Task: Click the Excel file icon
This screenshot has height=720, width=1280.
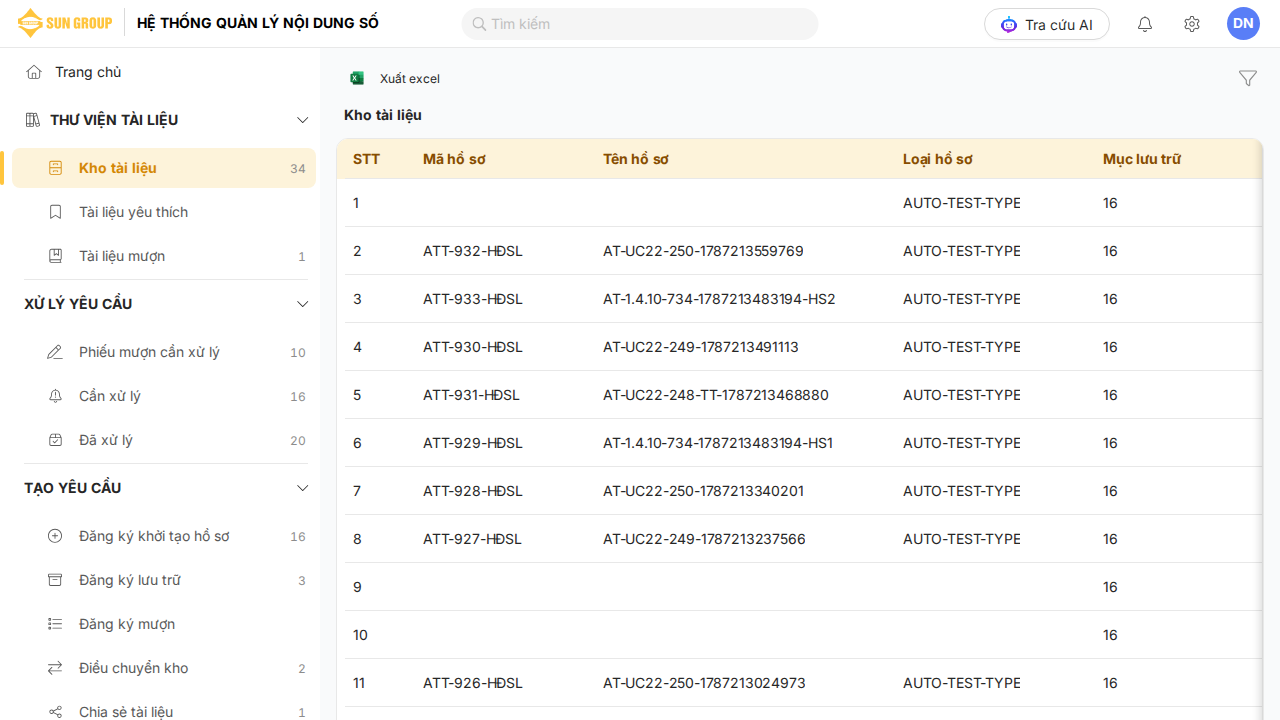Action: [357, 78]
